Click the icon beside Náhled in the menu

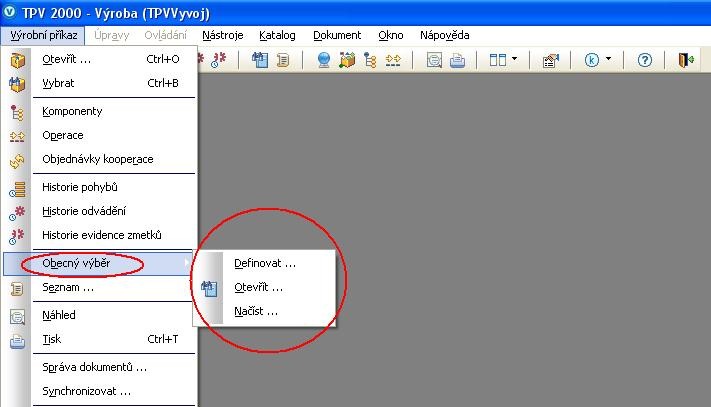click(x=17, y=316)
